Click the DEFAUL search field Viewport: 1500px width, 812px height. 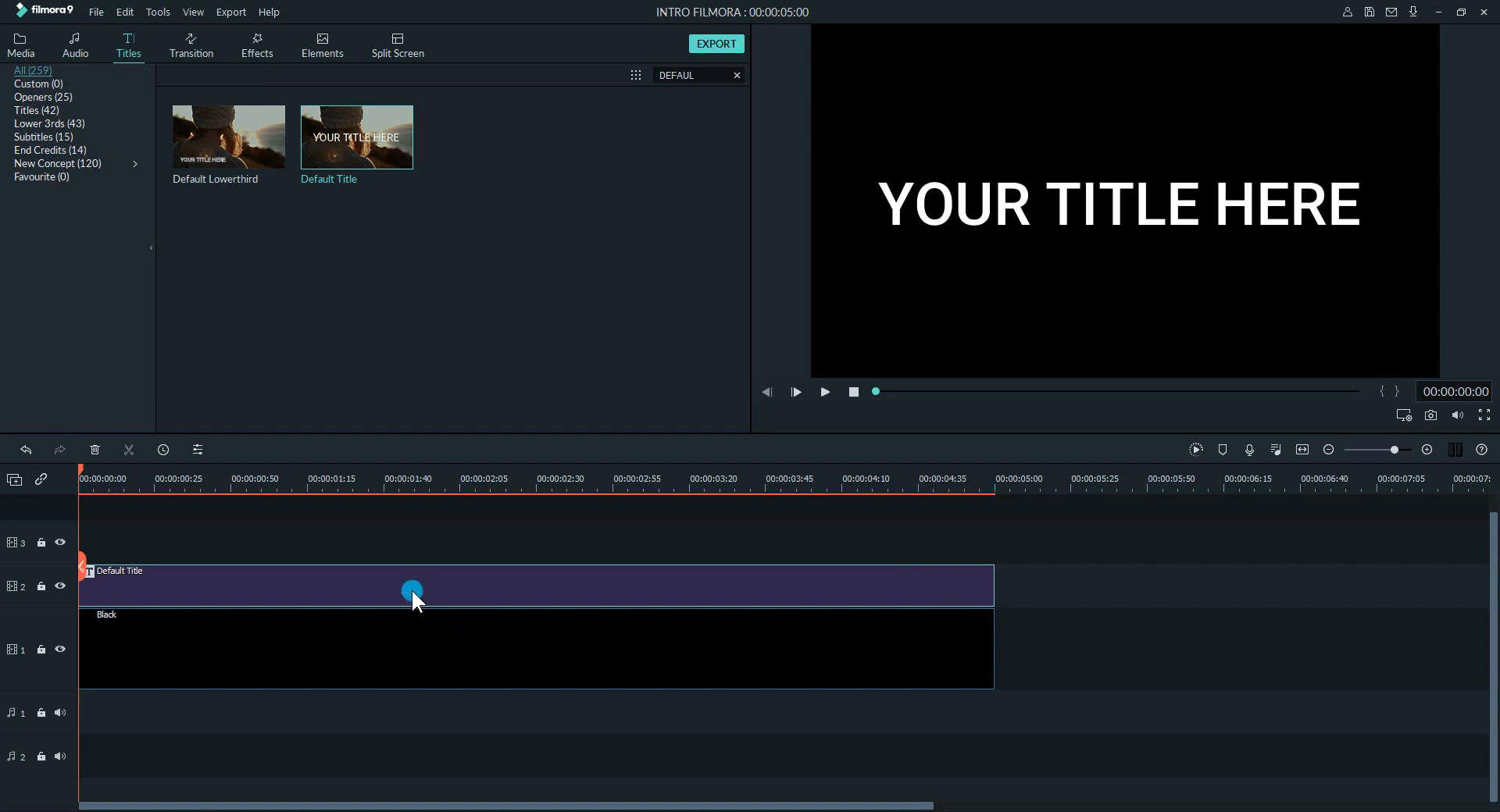(x=691, y=75)
